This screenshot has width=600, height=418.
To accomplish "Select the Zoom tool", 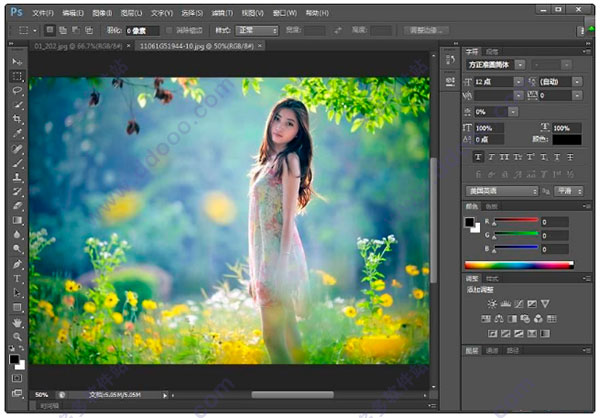I will coord(17,337).
